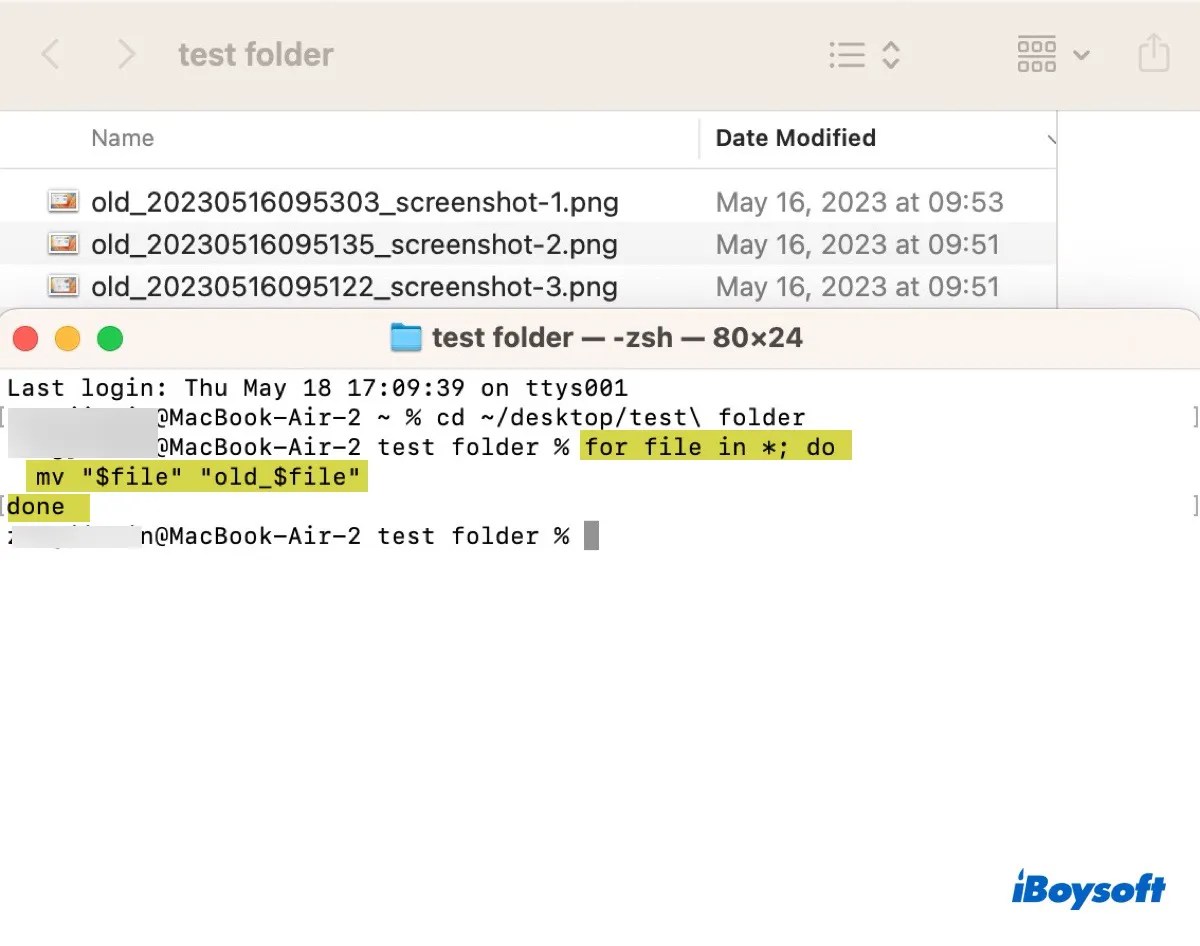
Task: Click the iBoysoft logo watermark
Action: click(1089, 889)
